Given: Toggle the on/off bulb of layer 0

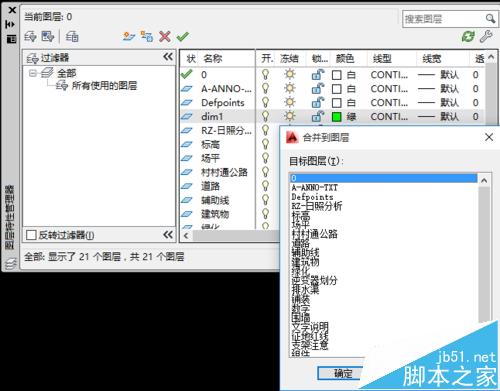Looking at the screenshot, I should 265,74.
